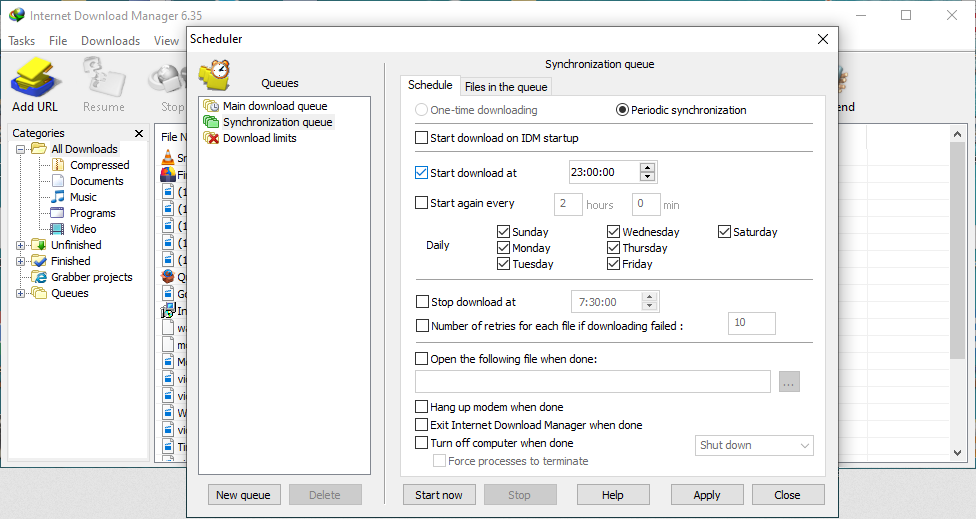The image size is (976, 519).
Task: Click the Music category icon
Action: (58, 197)
